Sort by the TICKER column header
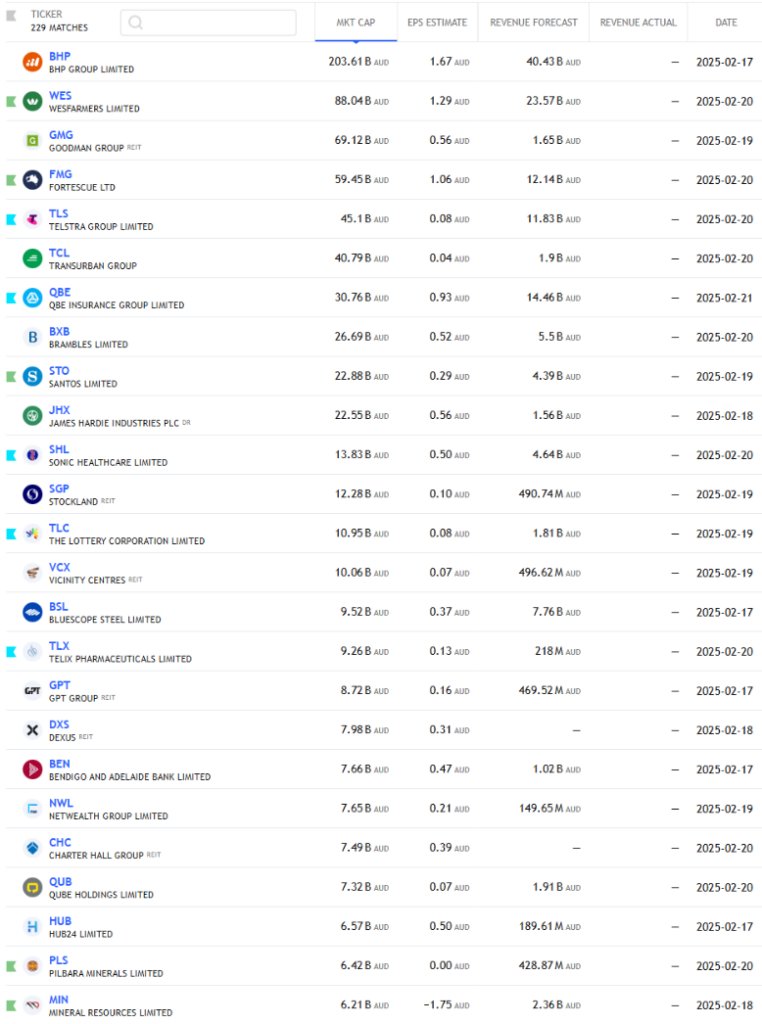Image resolution: width=762 pixels, height=1024 pixels. coord(46,14)
